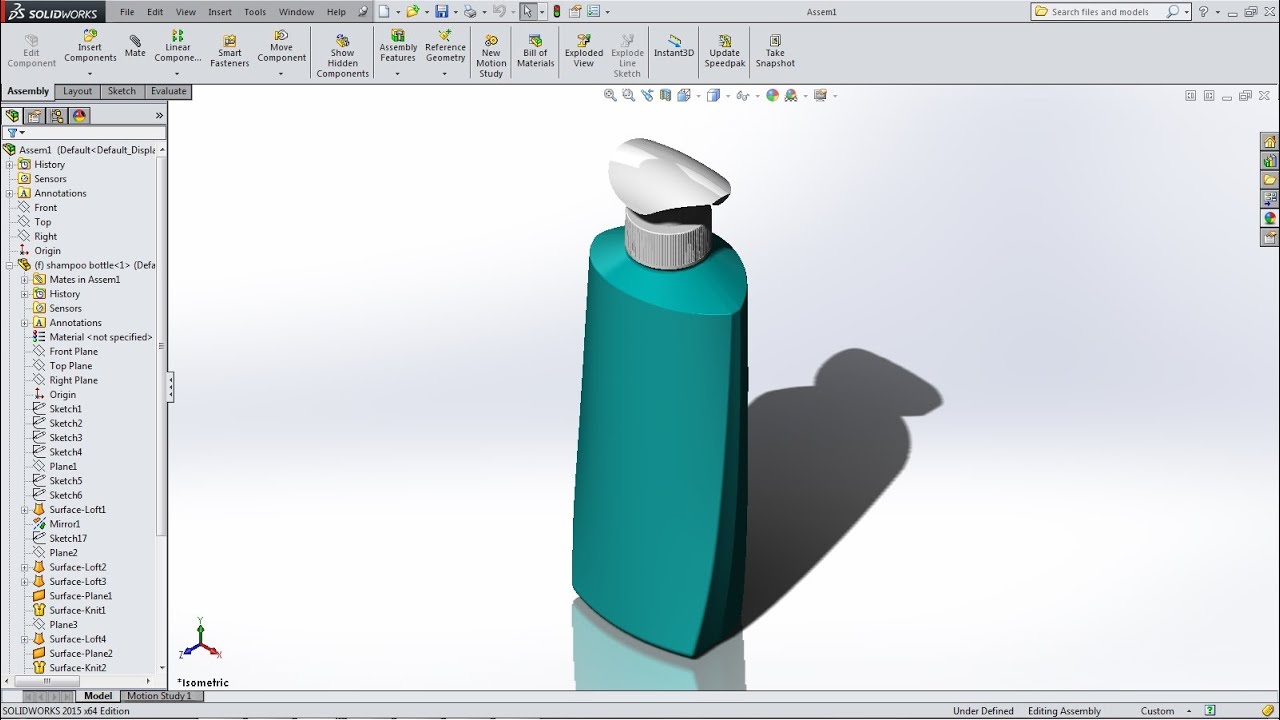The image size is (1280, 720).
Task: Switch to the Layout tab
Action: (x=77, y=91)
